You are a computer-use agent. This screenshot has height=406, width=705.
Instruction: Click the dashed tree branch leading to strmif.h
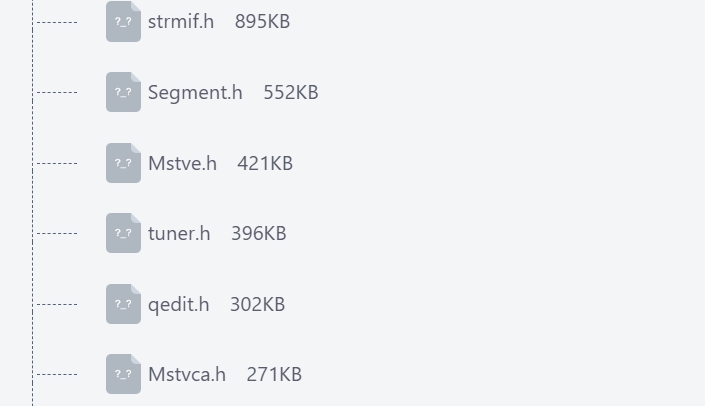coord(57,22)
